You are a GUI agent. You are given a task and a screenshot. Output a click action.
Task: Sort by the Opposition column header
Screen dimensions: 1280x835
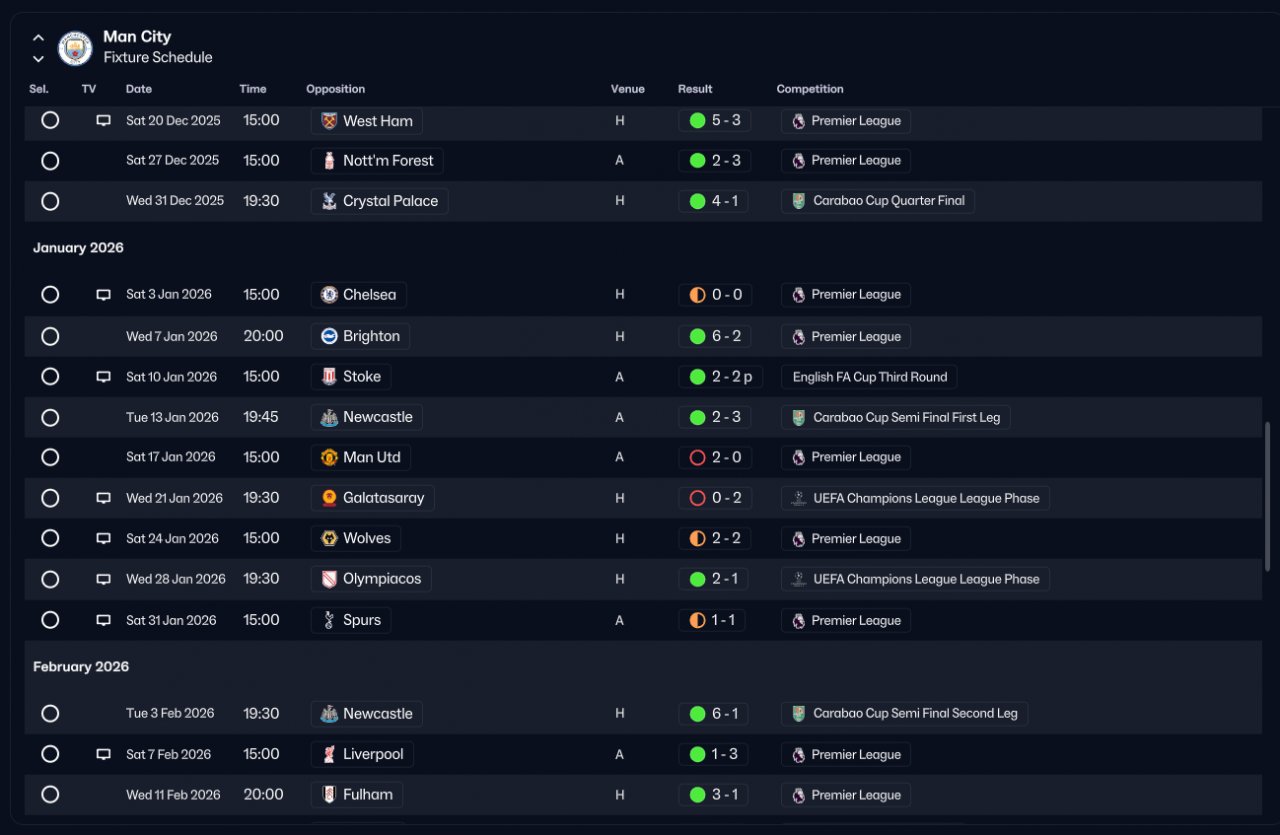coord(335,89)
